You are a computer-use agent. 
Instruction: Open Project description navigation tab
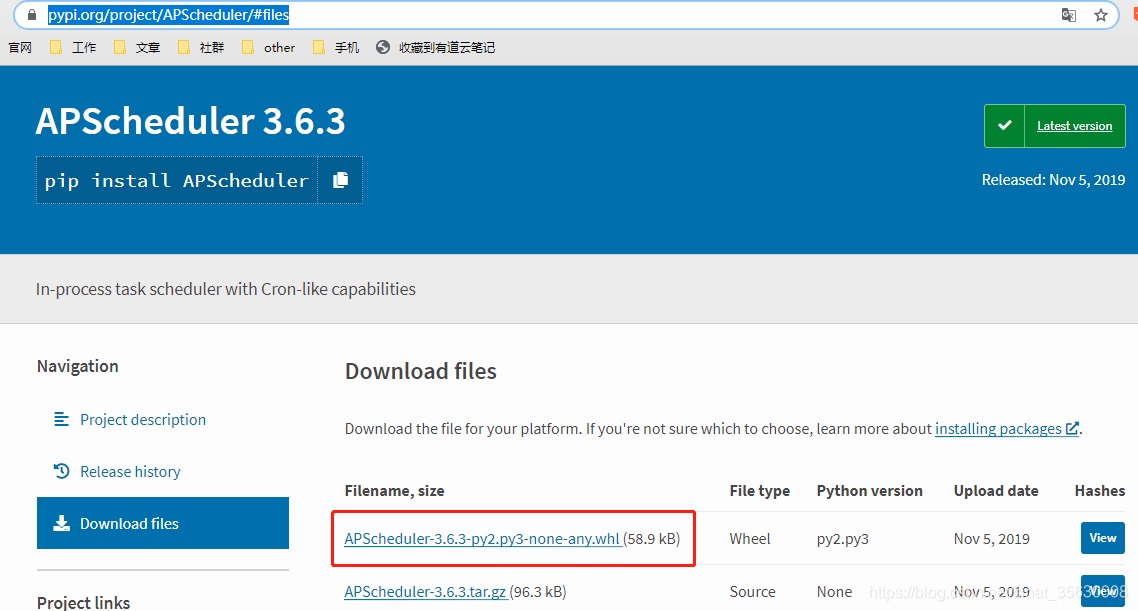(x=143, y=419)
